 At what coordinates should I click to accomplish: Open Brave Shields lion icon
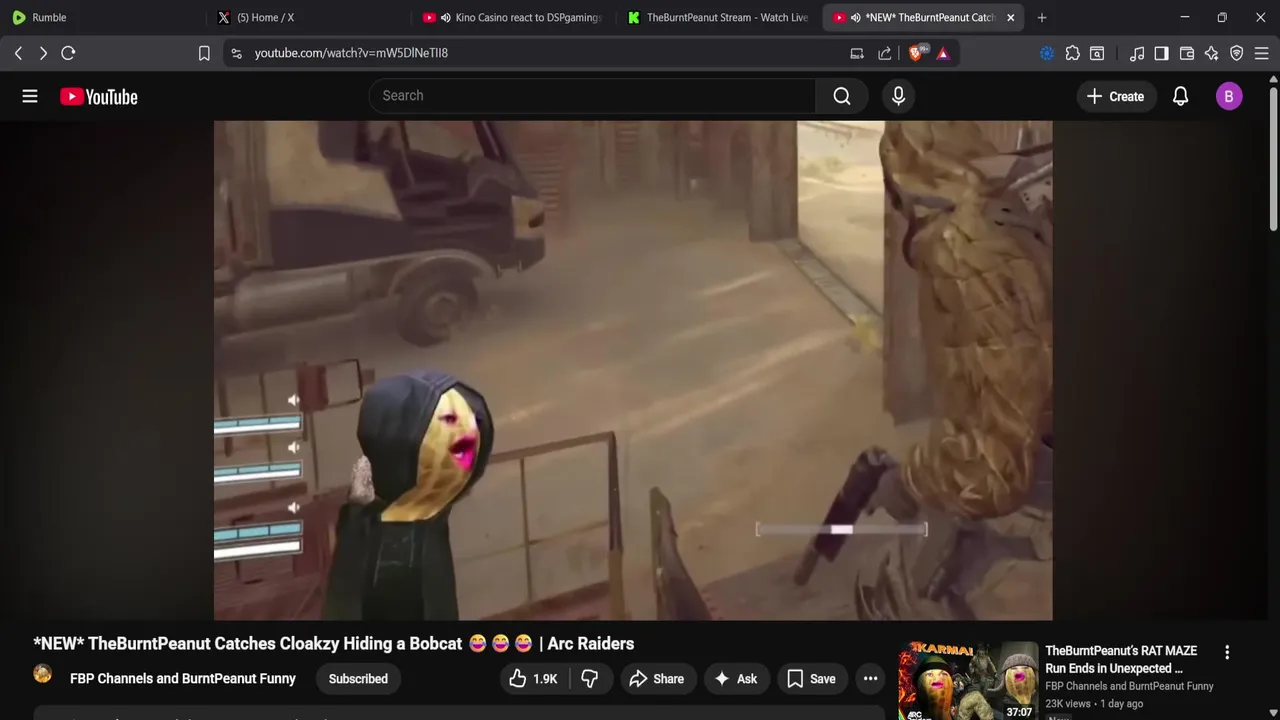pos(916,53)
